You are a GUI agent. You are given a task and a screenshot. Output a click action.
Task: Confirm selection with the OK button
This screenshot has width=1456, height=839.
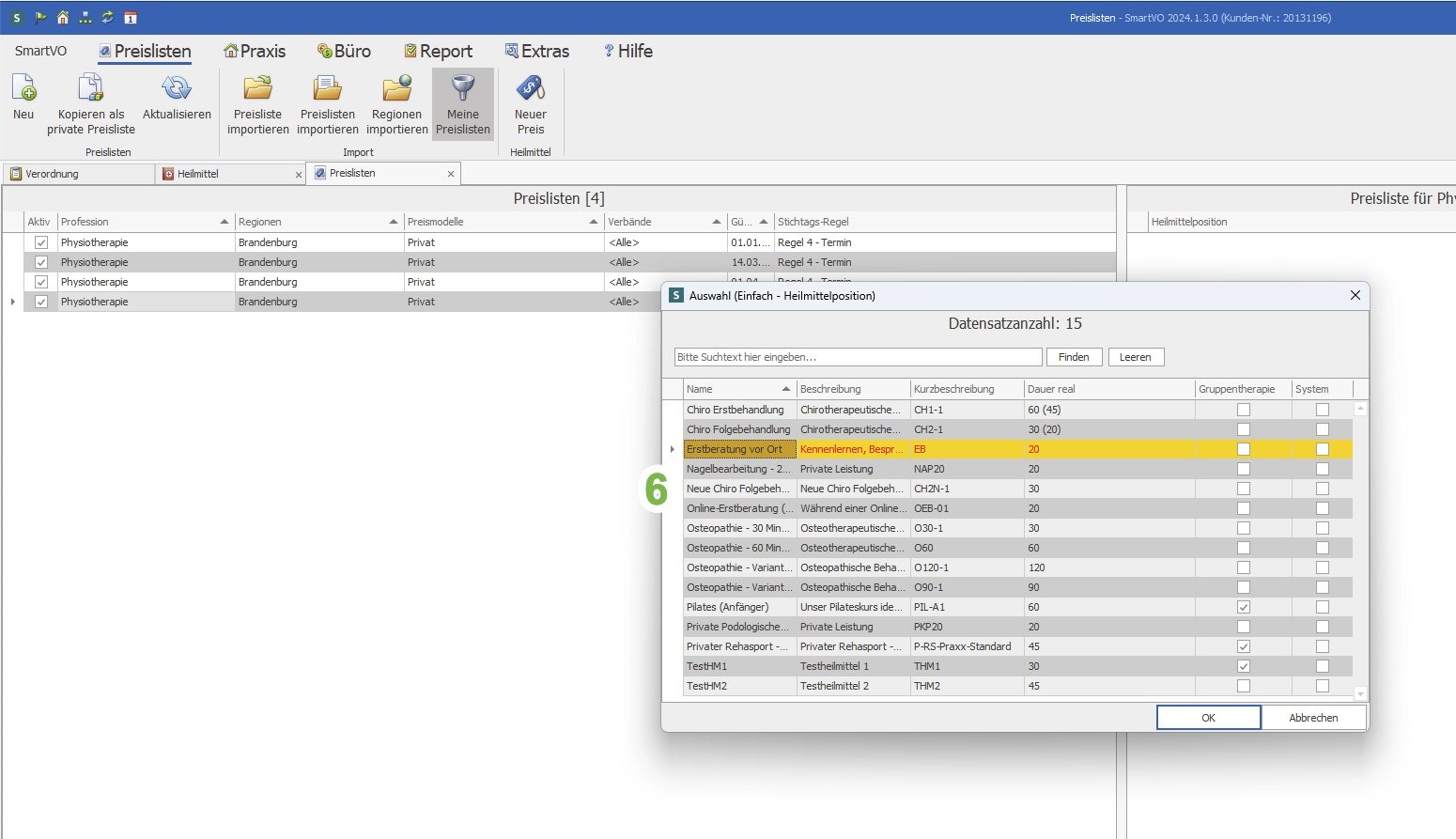click(1208, 718)
